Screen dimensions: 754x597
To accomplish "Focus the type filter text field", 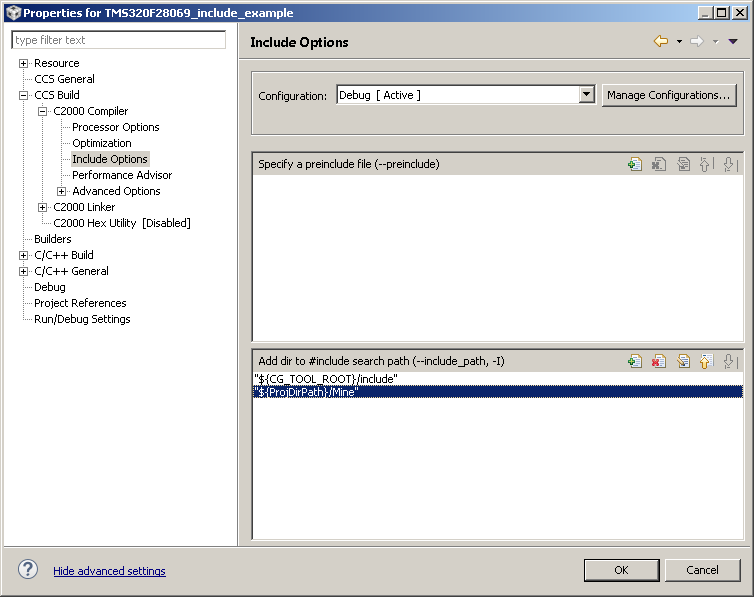I will 118,40.
